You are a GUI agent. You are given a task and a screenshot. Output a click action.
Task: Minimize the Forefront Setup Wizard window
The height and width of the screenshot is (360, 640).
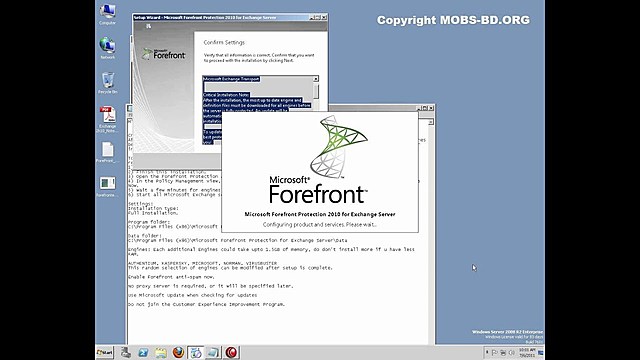312,18
